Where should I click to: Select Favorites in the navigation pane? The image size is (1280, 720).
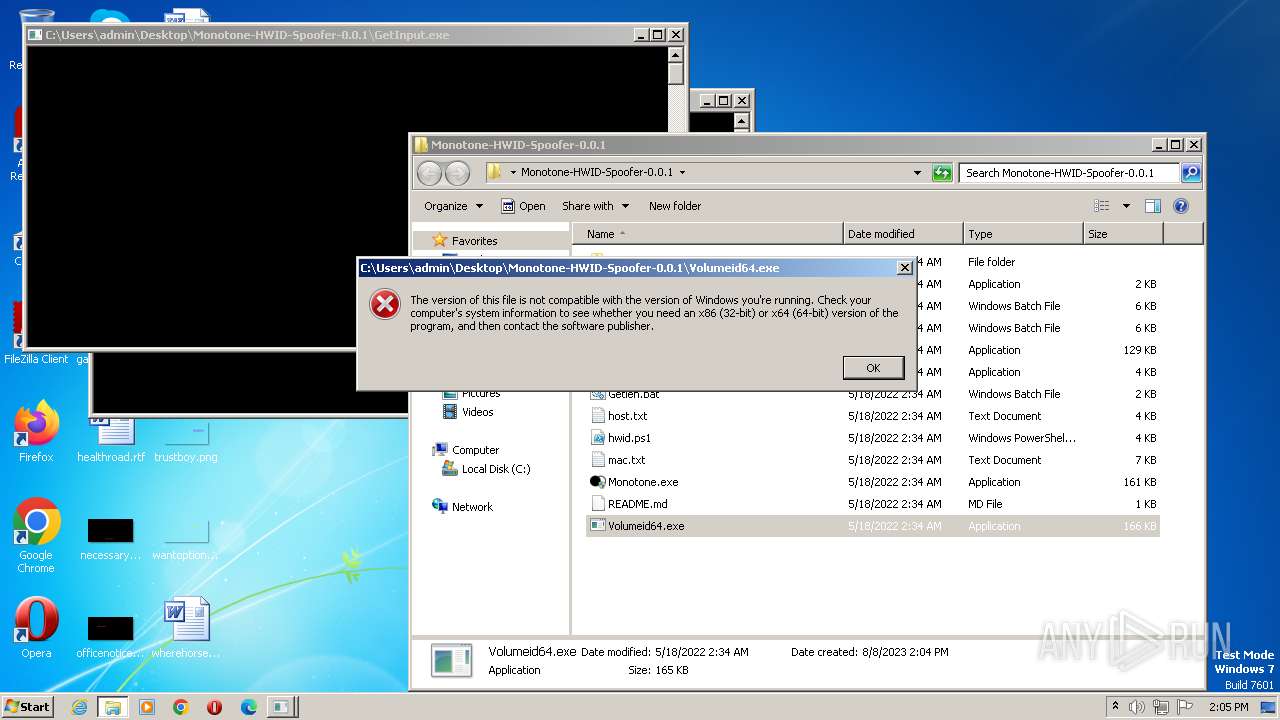pos(474,241)
